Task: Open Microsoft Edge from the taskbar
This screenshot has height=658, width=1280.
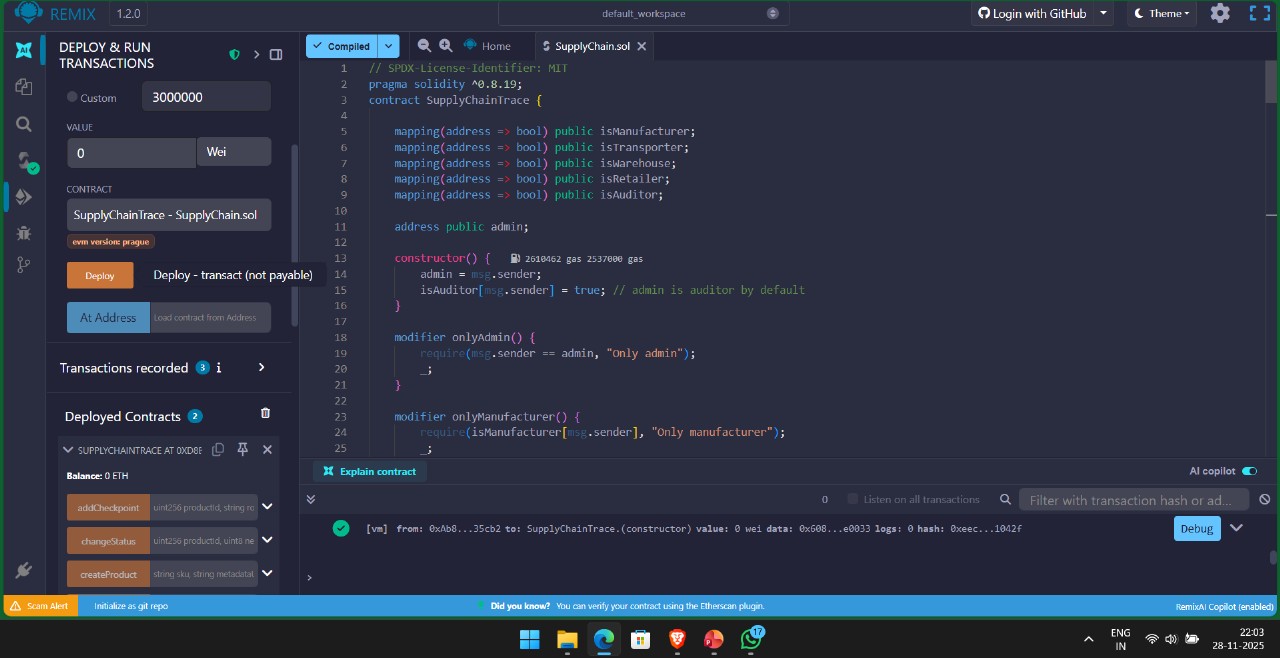Action: click(604, 639)
